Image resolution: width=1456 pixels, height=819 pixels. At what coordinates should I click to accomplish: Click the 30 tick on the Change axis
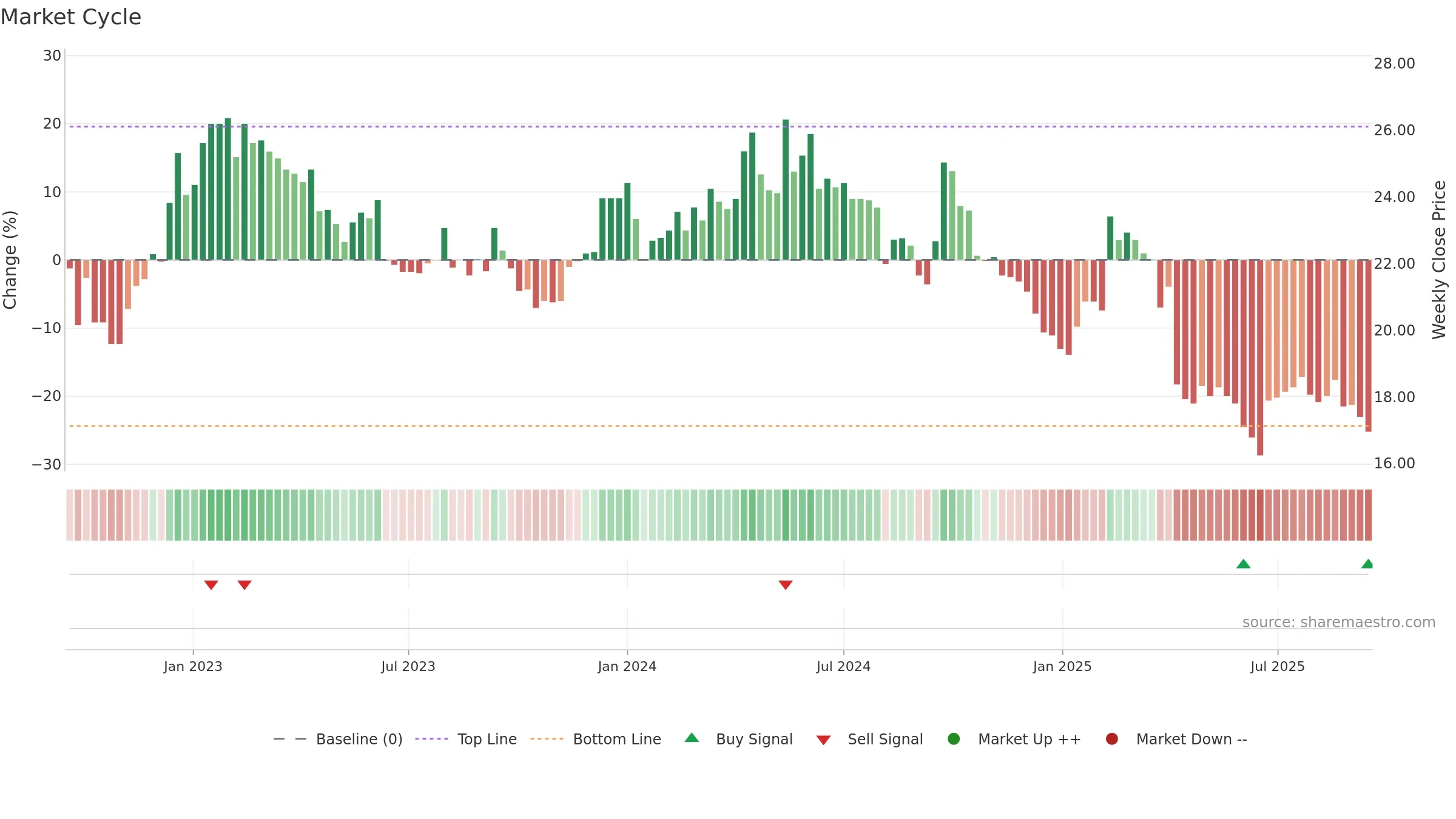(x=52, y=56)
